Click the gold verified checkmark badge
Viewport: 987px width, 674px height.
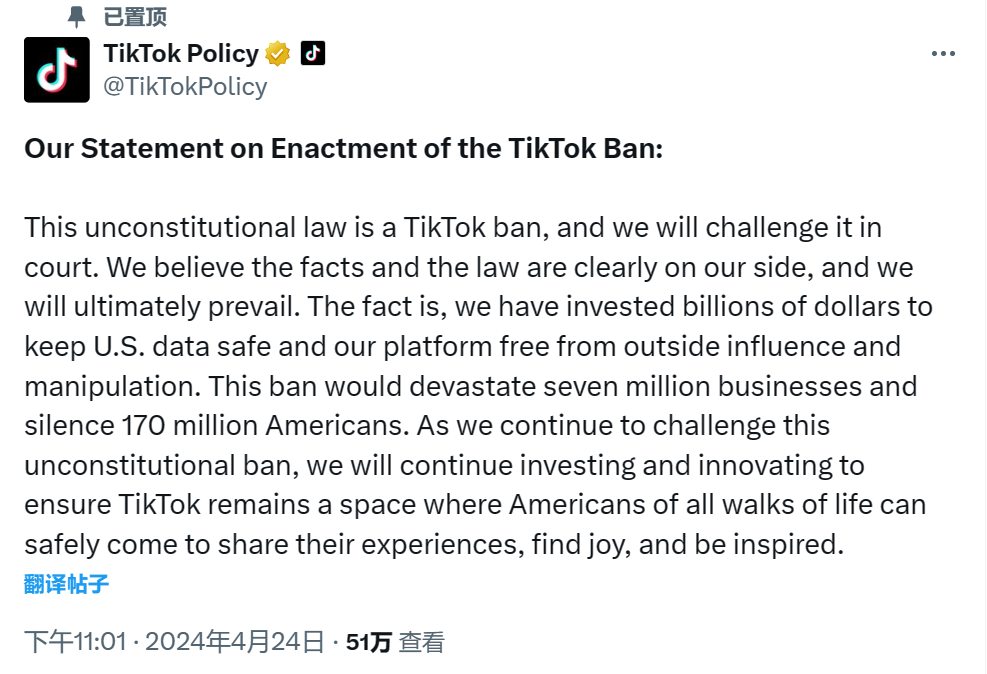pos(278,54)
